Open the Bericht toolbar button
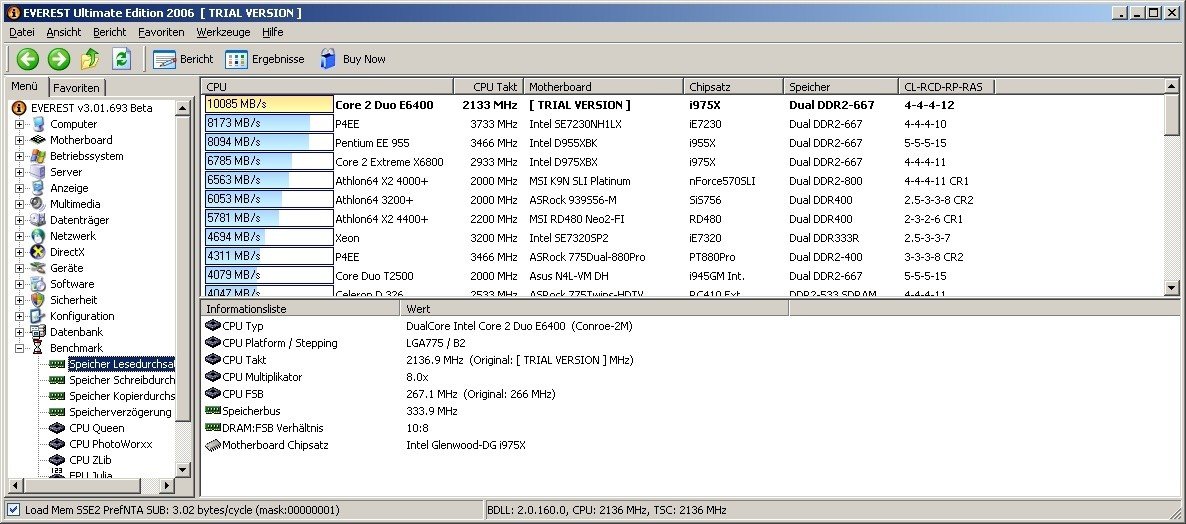This screenshot has height=524, width=1186. point(183,59)
